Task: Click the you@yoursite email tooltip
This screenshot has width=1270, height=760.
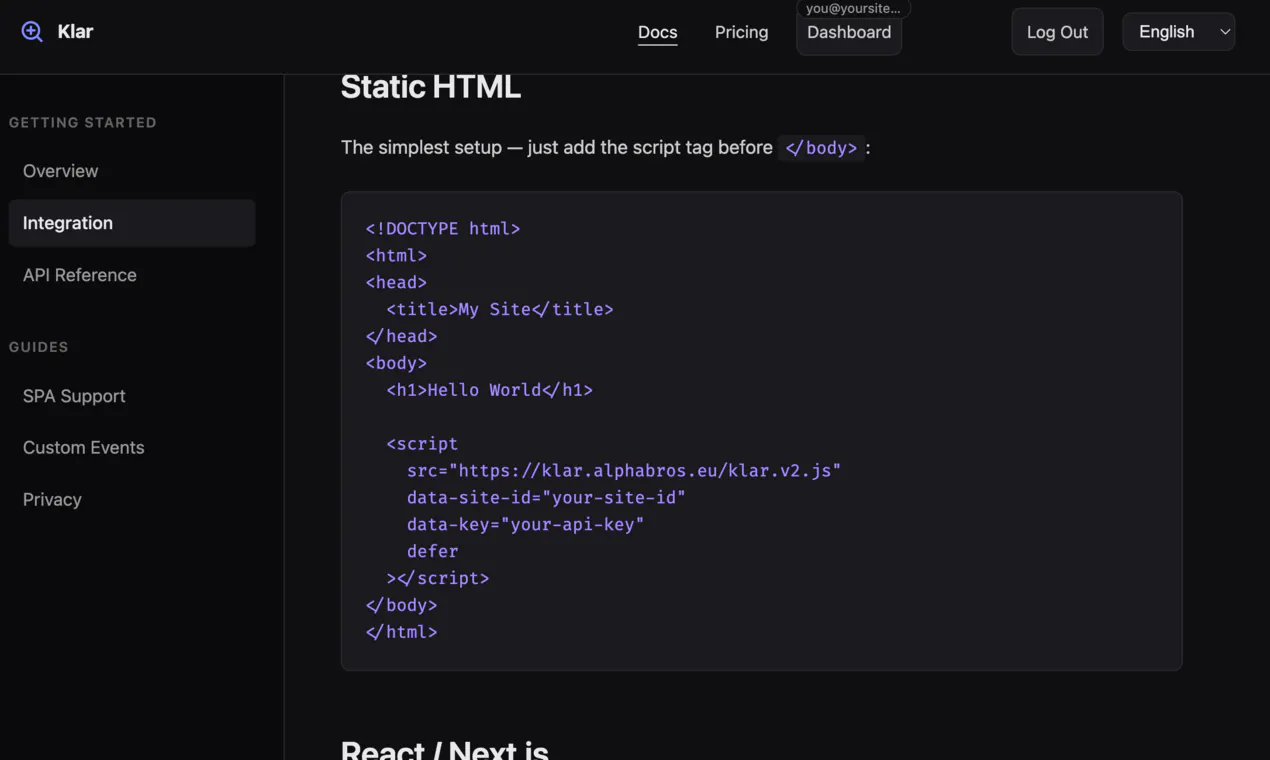Action: point(853,9)
